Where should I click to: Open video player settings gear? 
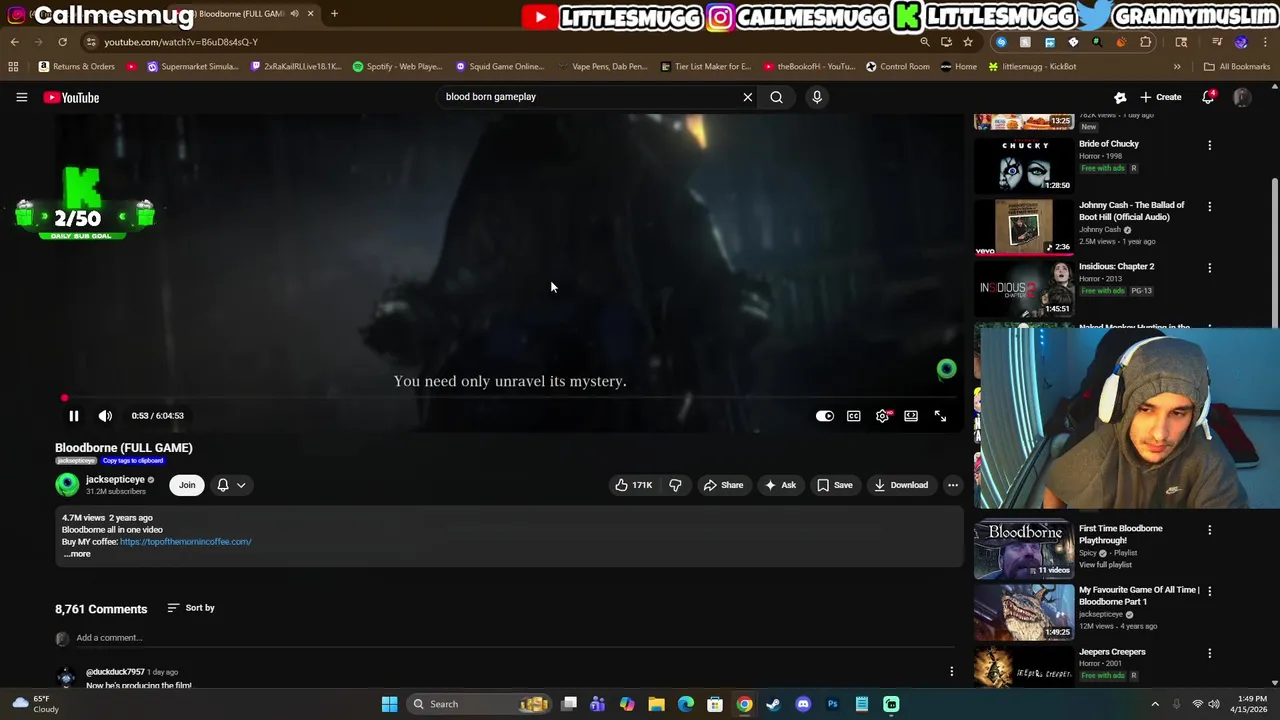click(x=882, y=416)
